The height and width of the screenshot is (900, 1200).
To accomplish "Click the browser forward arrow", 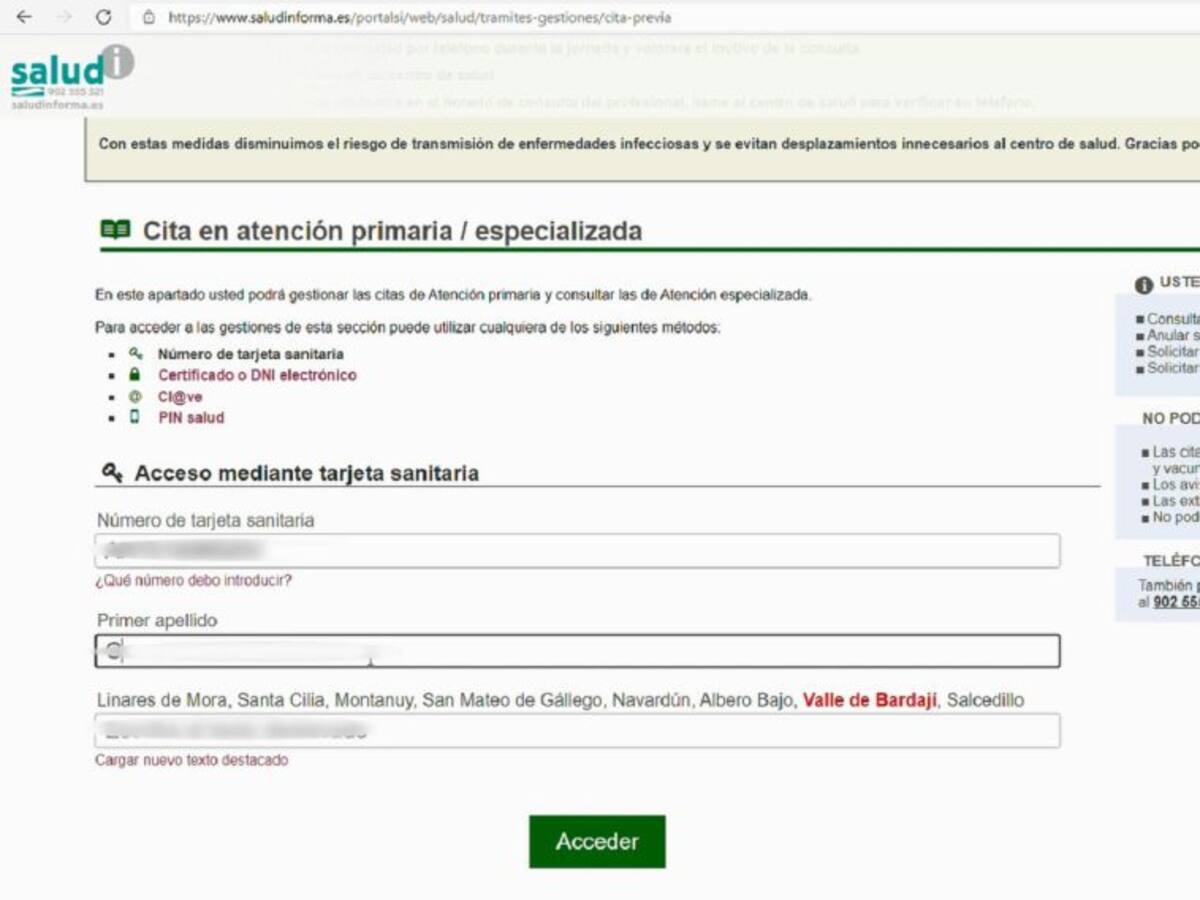I will (x=64, y=17).
